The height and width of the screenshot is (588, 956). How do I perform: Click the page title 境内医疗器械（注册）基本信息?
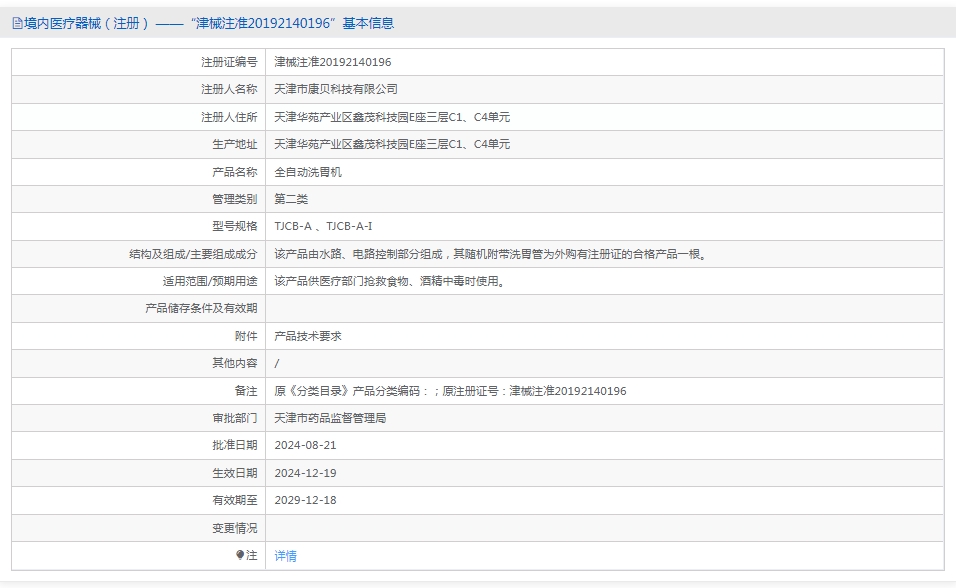coord(209,23)
